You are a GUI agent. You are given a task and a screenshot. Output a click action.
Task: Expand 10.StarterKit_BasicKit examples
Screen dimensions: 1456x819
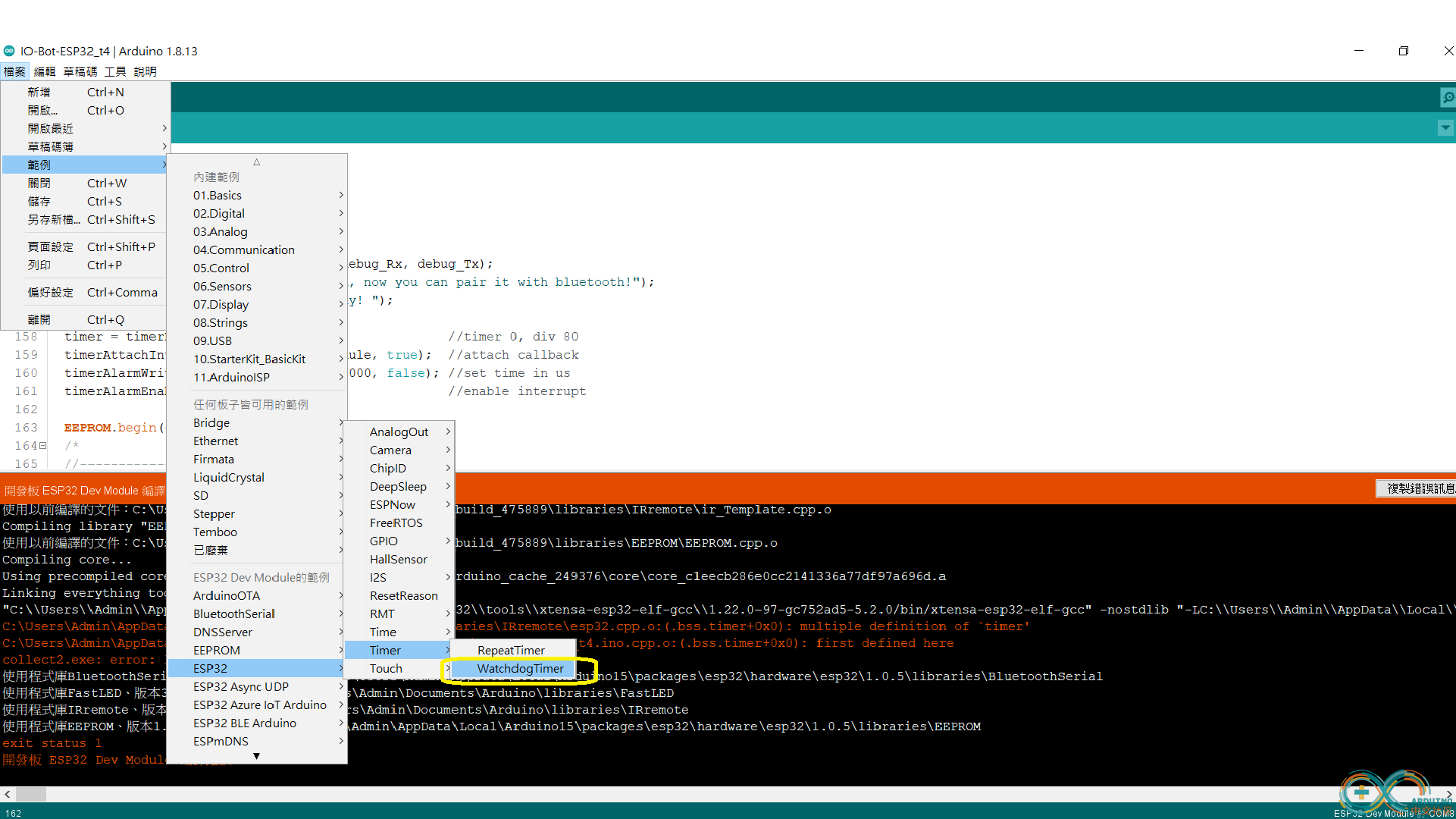click(257, 359)
